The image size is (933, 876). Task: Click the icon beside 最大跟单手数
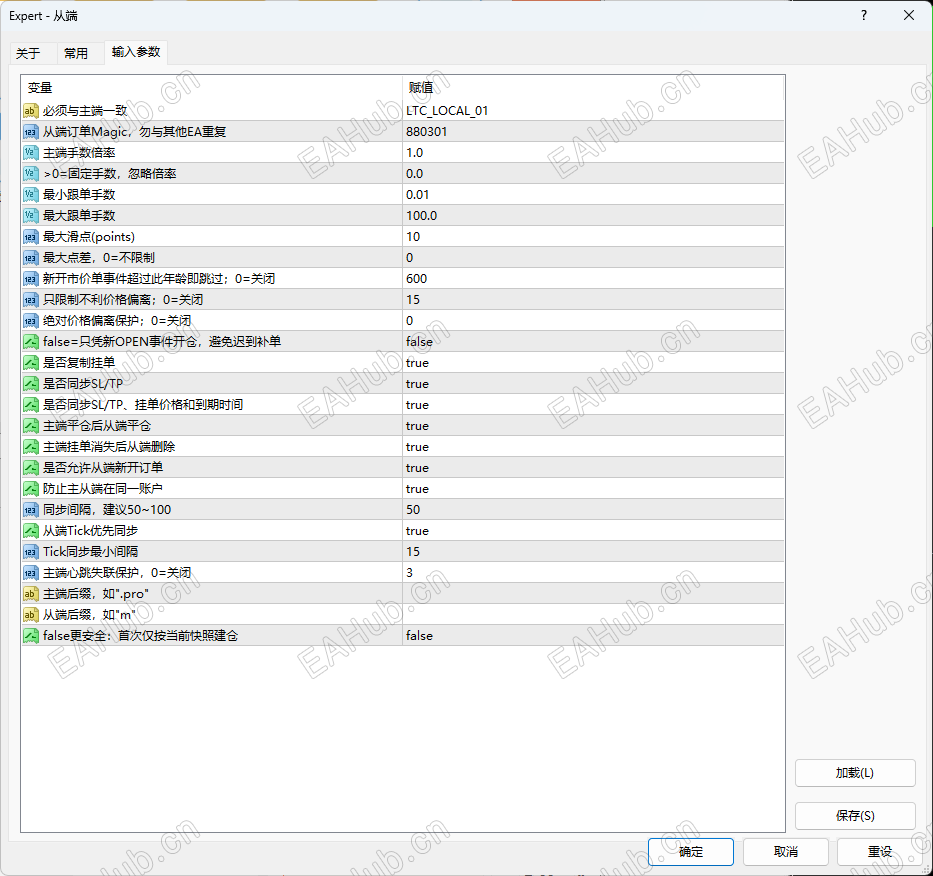(x=31, y=216)
